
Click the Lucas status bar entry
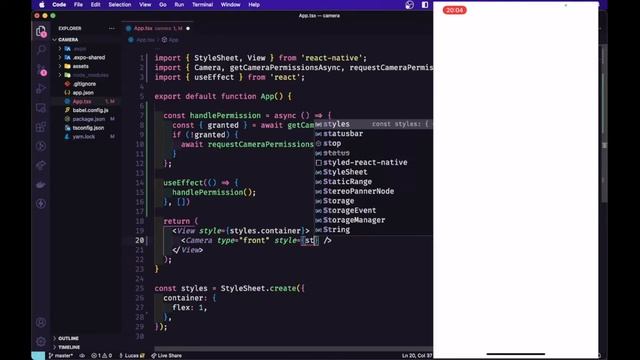pyautogui.click(x=131, y=356)
